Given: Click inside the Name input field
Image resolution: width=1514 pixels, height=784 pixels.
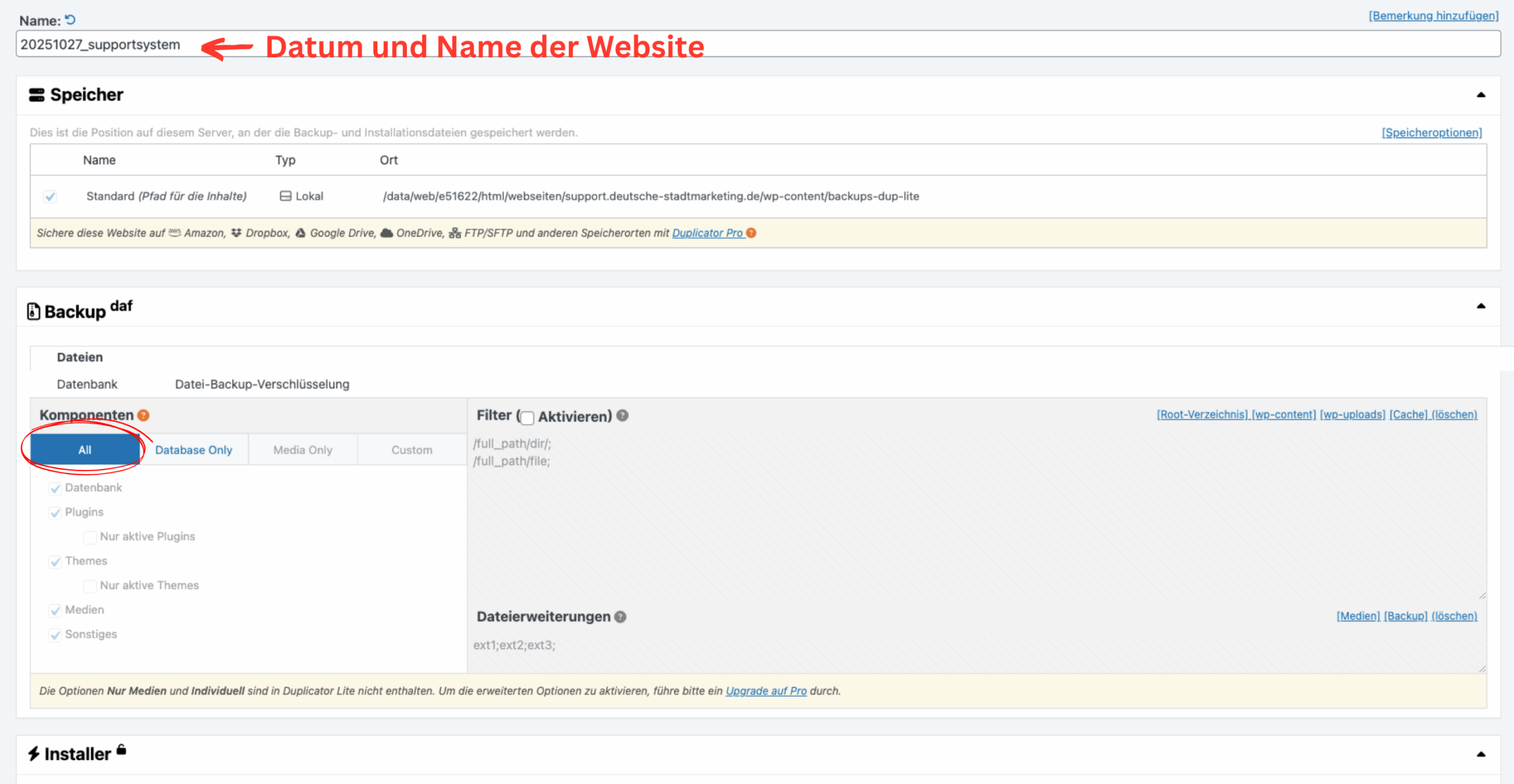Looking at the screenshot, I should click(x=355, y=43).
